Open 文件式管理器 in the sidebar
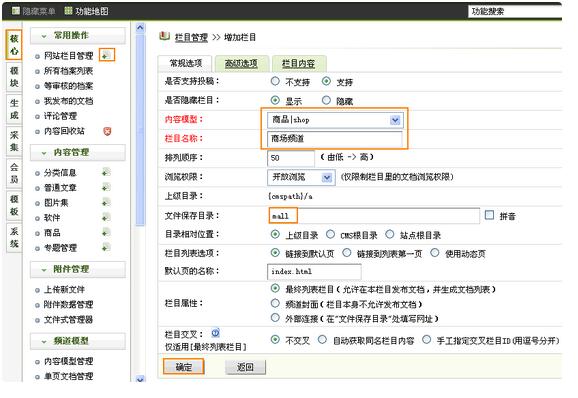This screenshot has width=578, height=398. (69, 320)
